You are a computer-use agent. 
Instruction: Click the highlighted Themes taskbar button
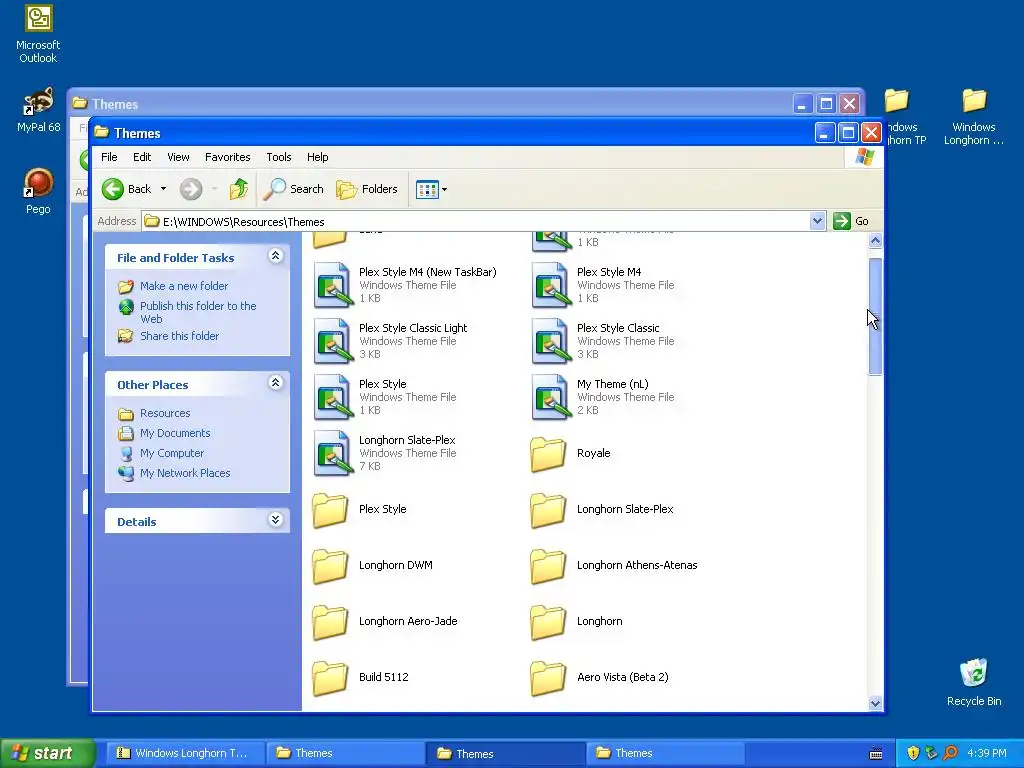point(505,754)
